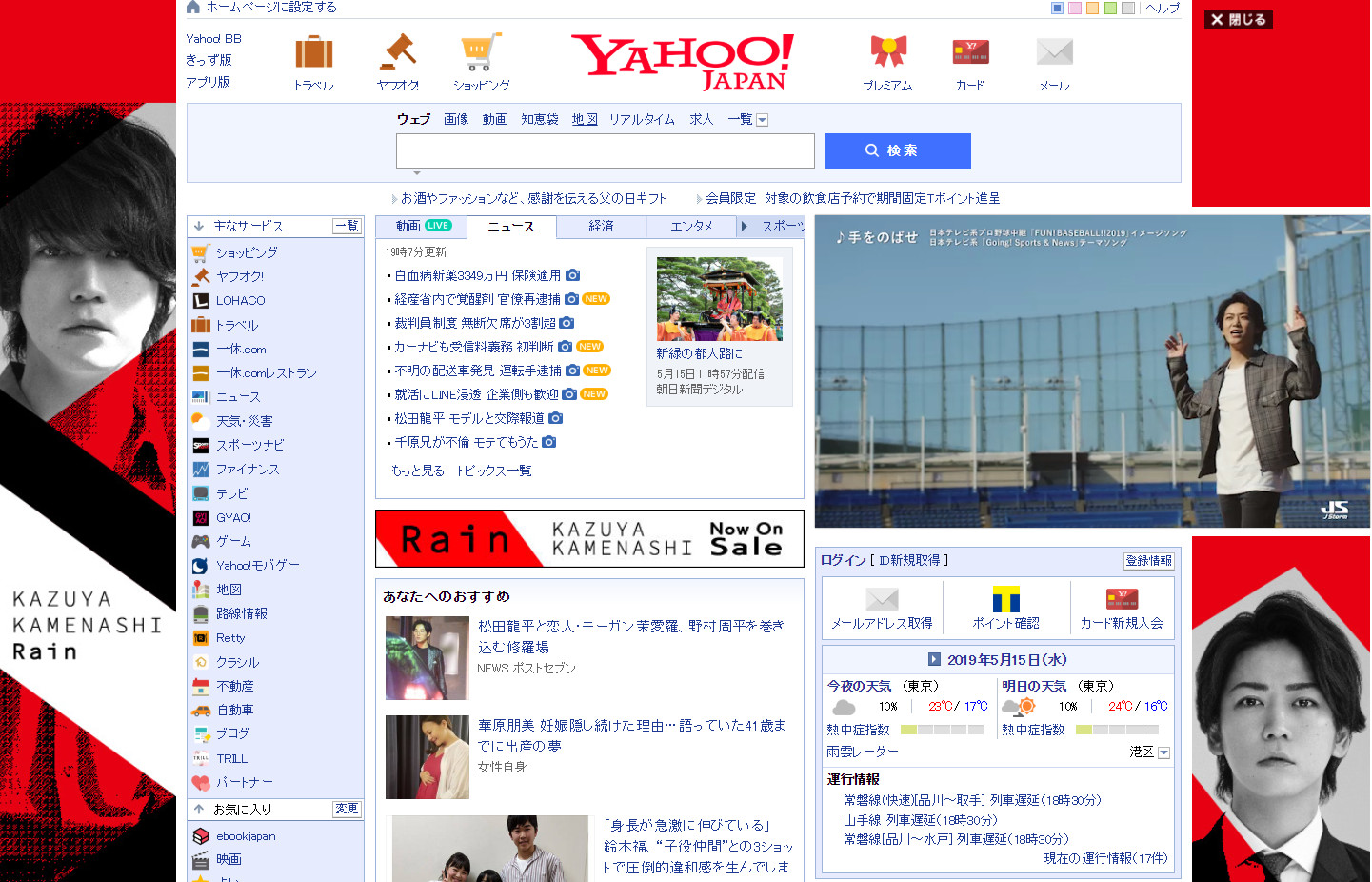Open the ヘルプ link at top right
The height and width of the screenshot is (882, 1372).
pyautogui.click(x=1163, y=8)
